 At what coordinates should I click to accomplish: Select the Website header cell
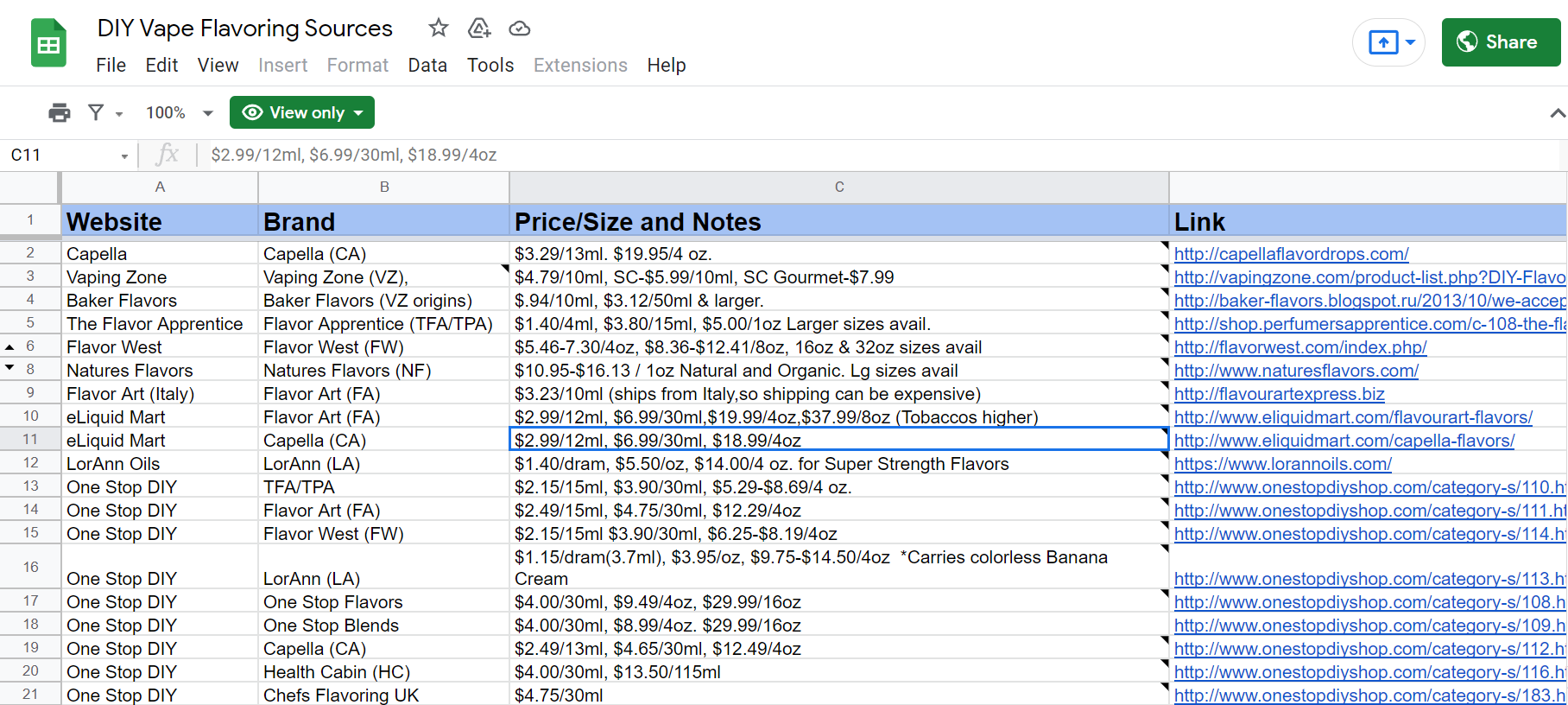click(x=160, y=222)
